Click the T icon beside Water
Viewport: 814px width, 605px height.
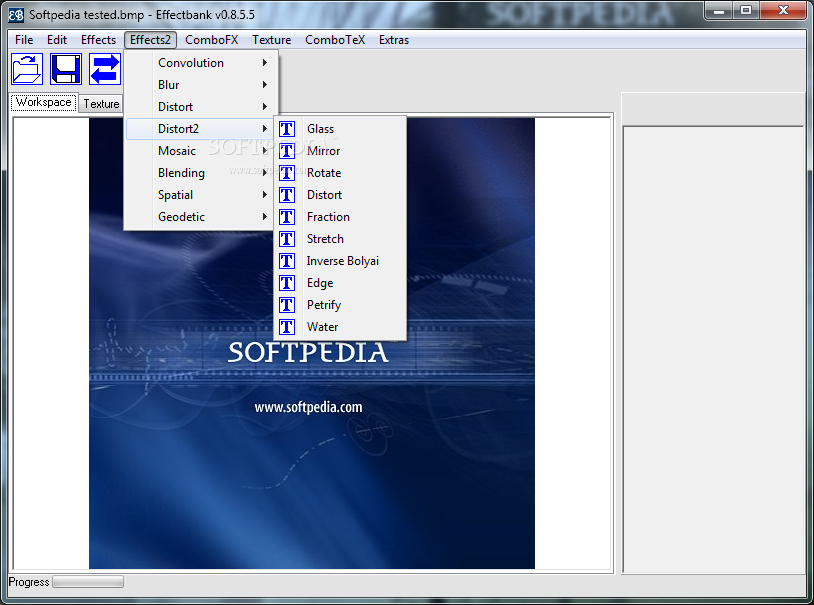(287, 327)
